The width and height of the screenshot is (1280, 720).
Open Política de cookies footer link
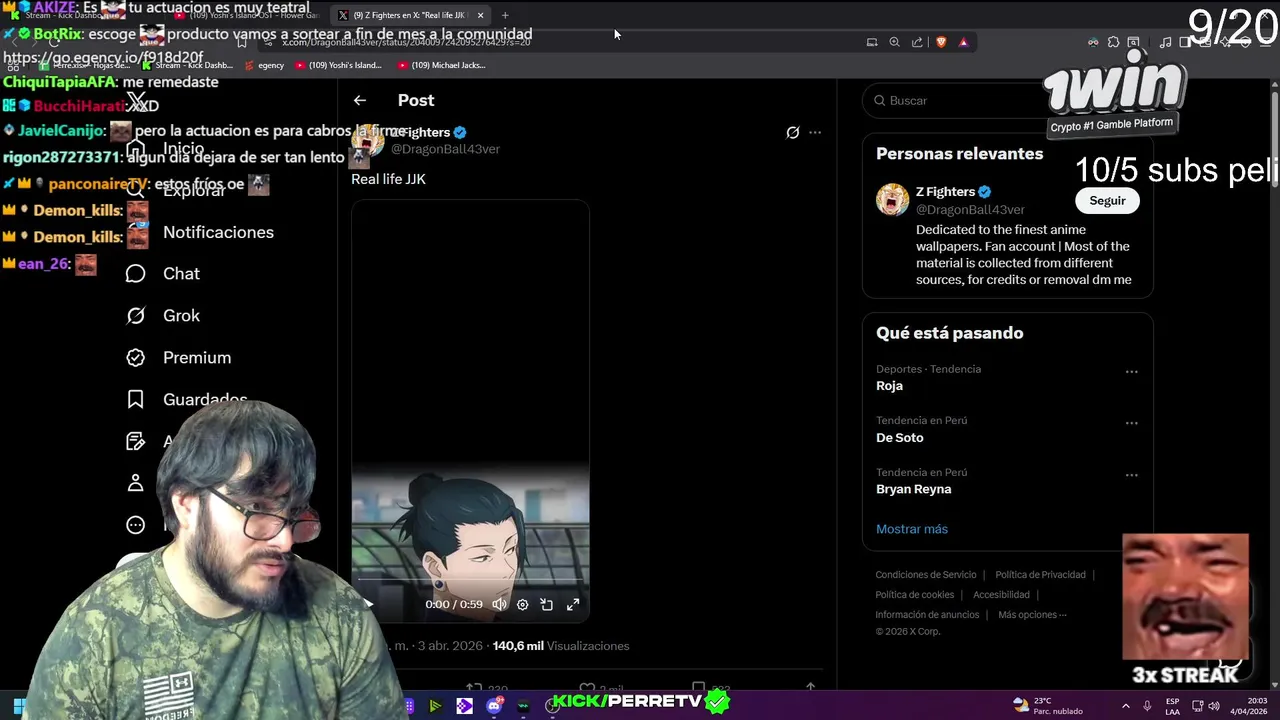915,595
